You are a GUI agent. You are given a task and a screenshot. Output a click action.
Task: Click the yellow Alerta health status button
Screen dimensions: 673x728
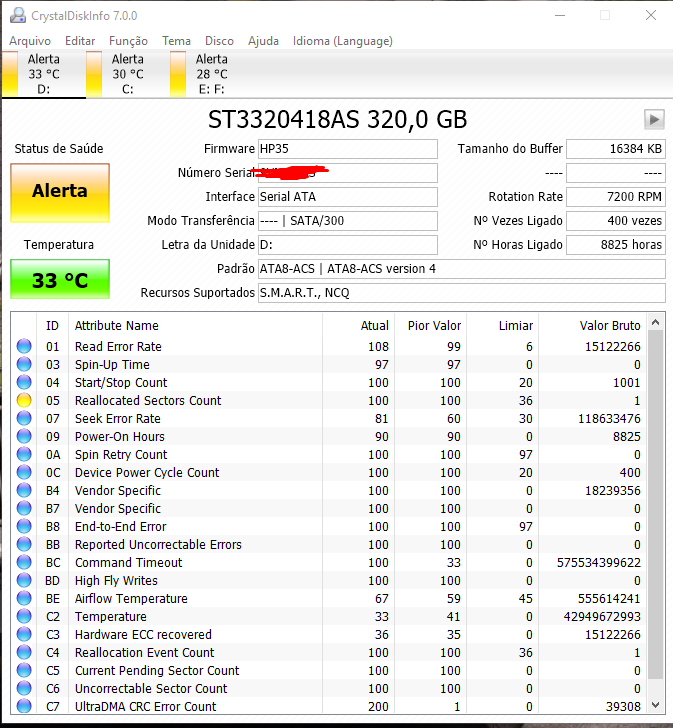click(60, 192)
